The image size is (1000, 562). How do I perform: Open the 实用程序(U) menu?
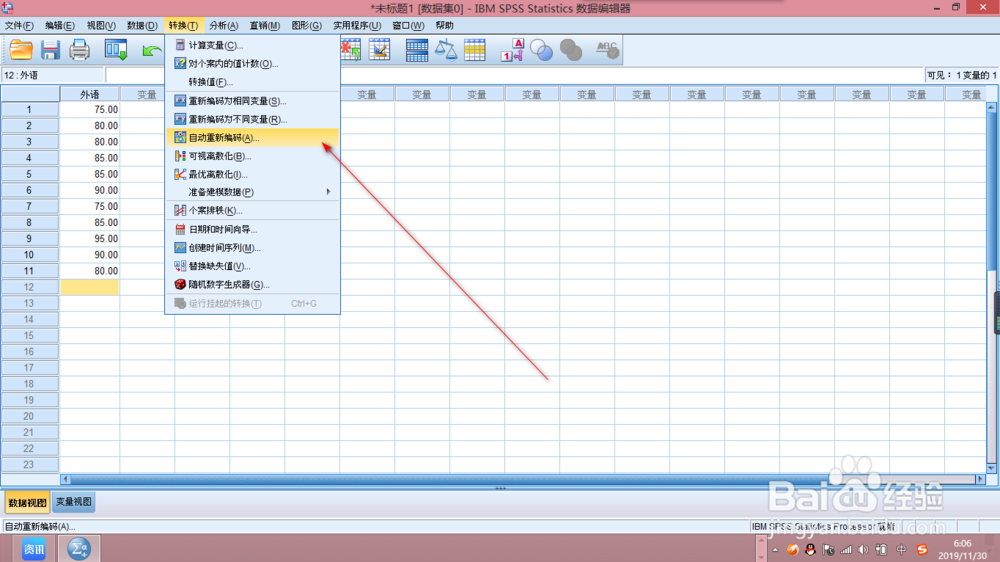(x=357, y=26)
